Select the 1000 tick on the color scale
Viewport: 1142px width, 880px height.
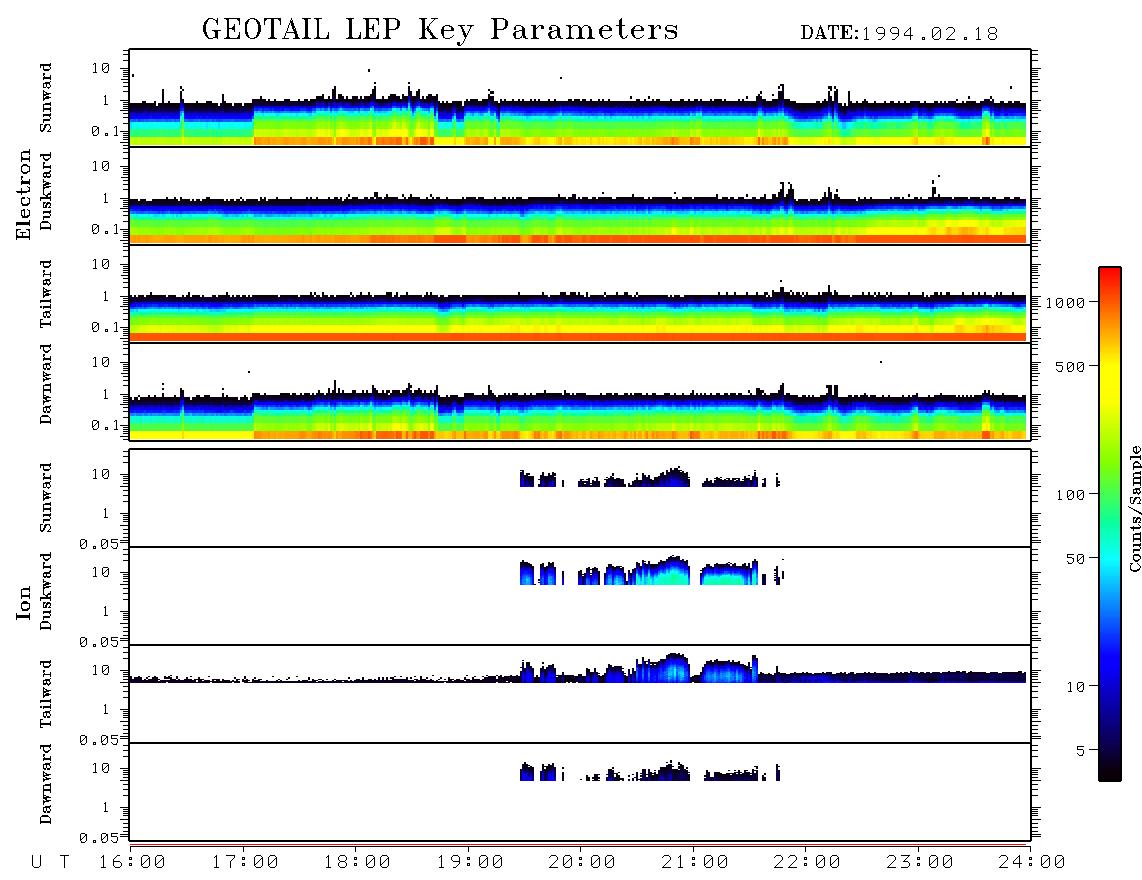[x=1065, y=302]
